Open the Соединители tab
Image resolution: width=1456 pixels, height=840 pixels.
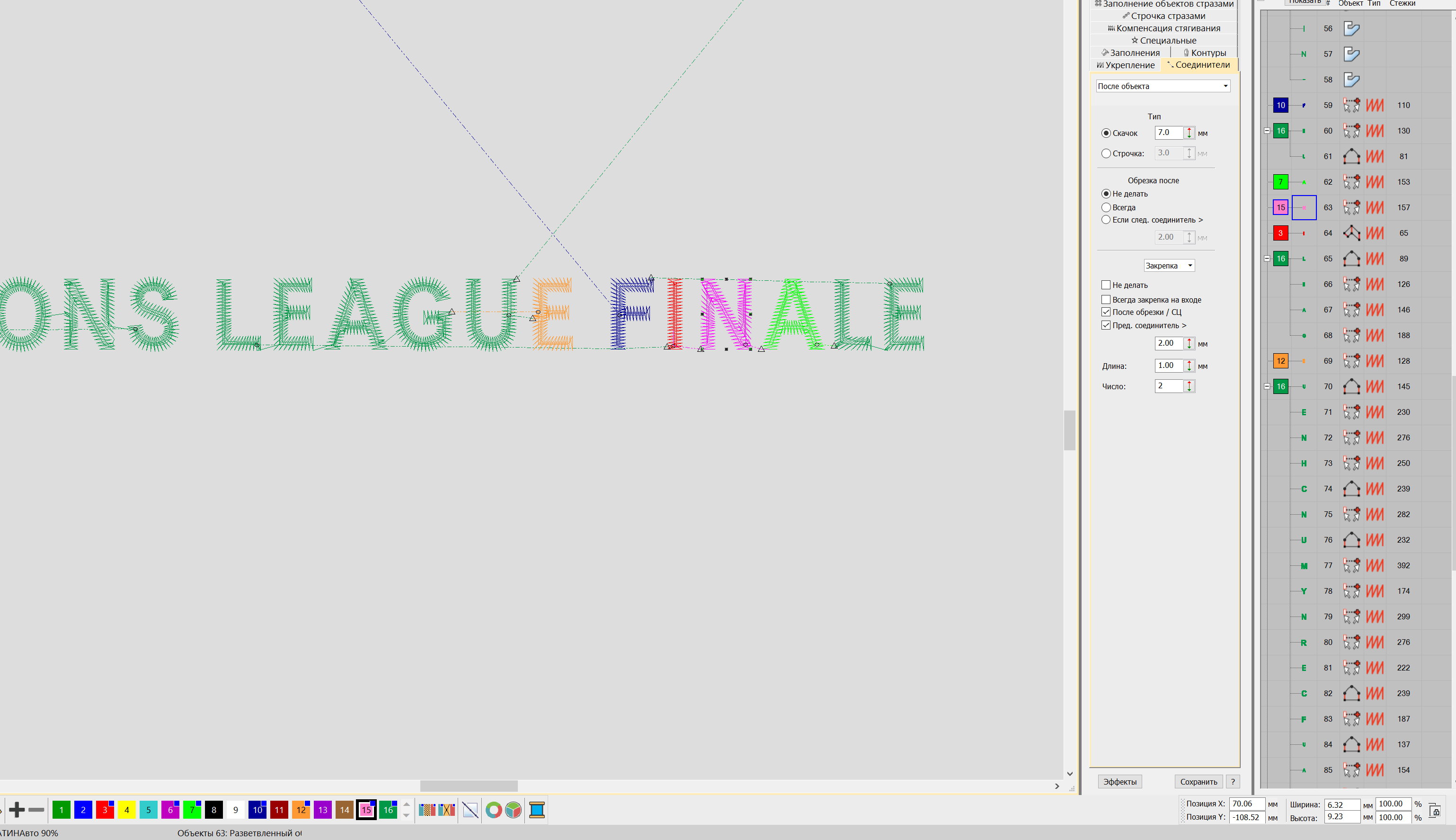pos(1199,64)
